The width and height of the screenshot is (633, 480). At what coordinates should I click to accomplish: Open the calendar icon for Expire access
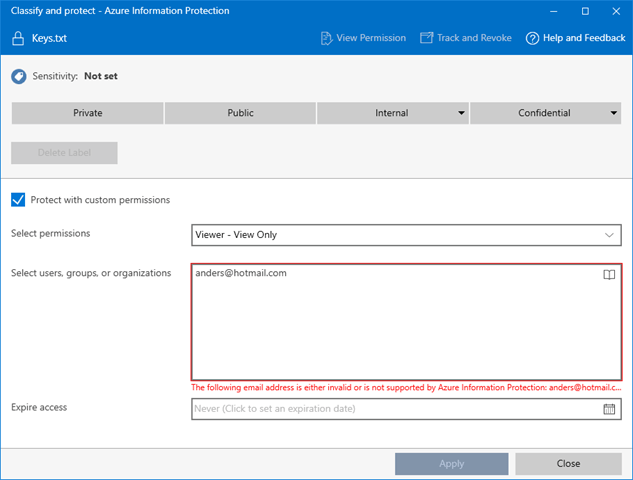pyautogui.click(x=609, y=409)
